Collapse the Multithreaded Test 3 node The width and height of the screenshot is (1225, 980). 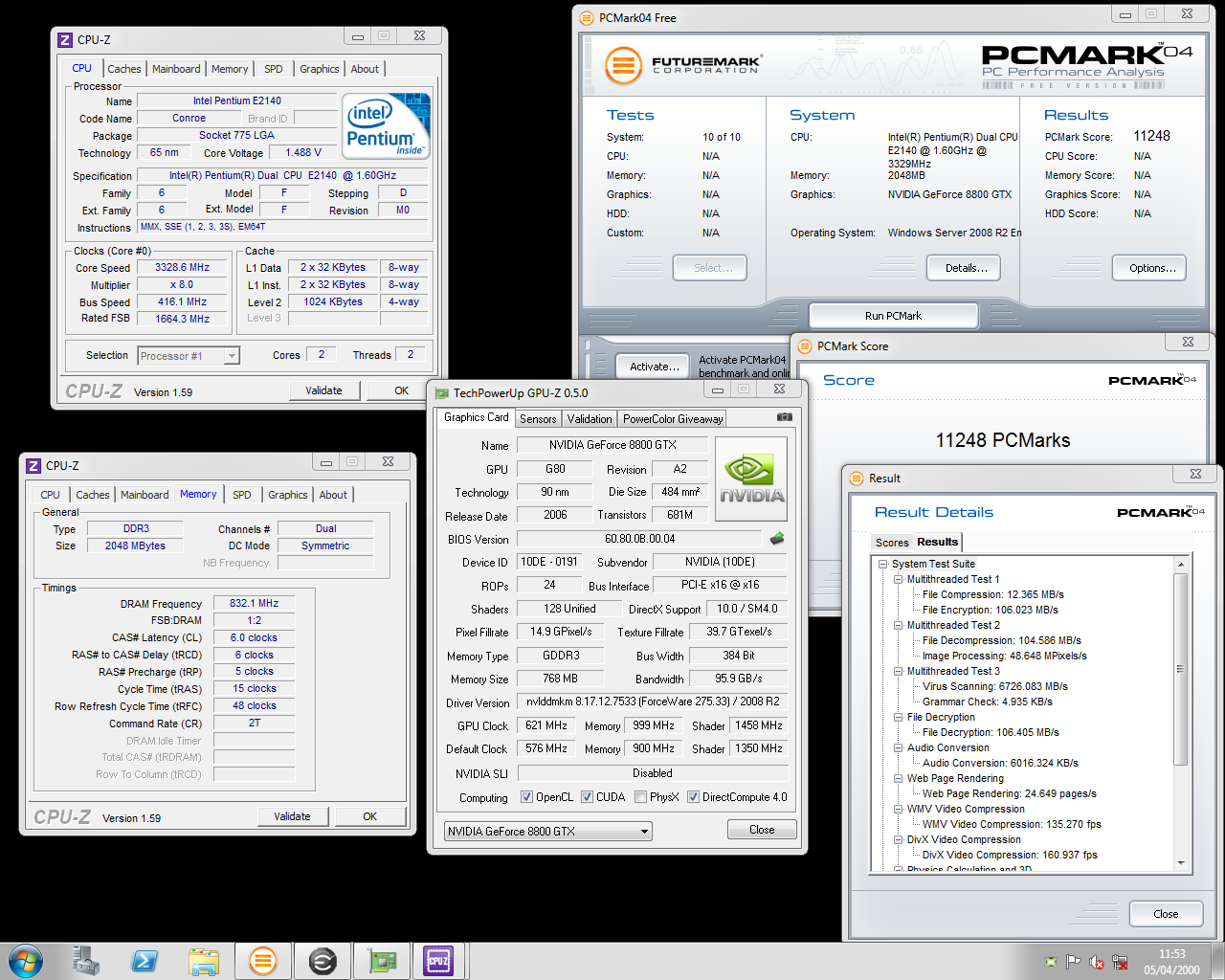click(899, 672)
